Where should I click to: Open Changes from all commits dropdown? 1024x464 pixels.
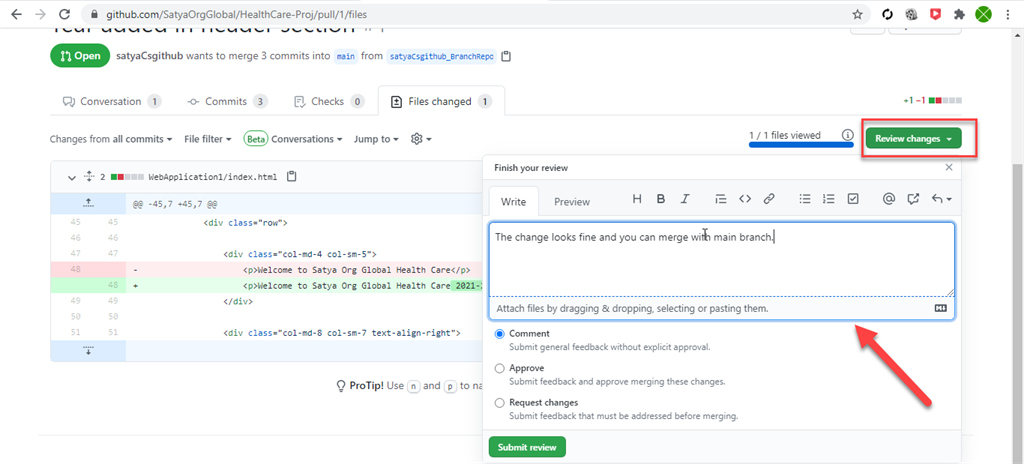111,139
